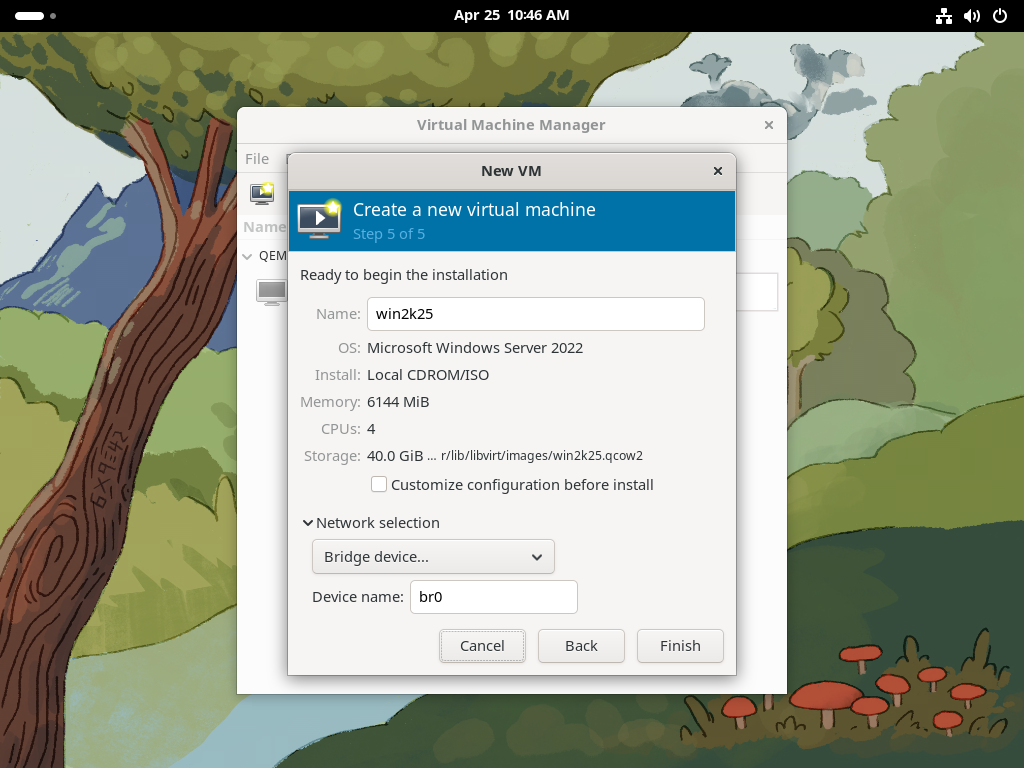This screenshot has height=768, width=1024.
Task: Collapse the QEMU connection row
Action: pos(248,256)
